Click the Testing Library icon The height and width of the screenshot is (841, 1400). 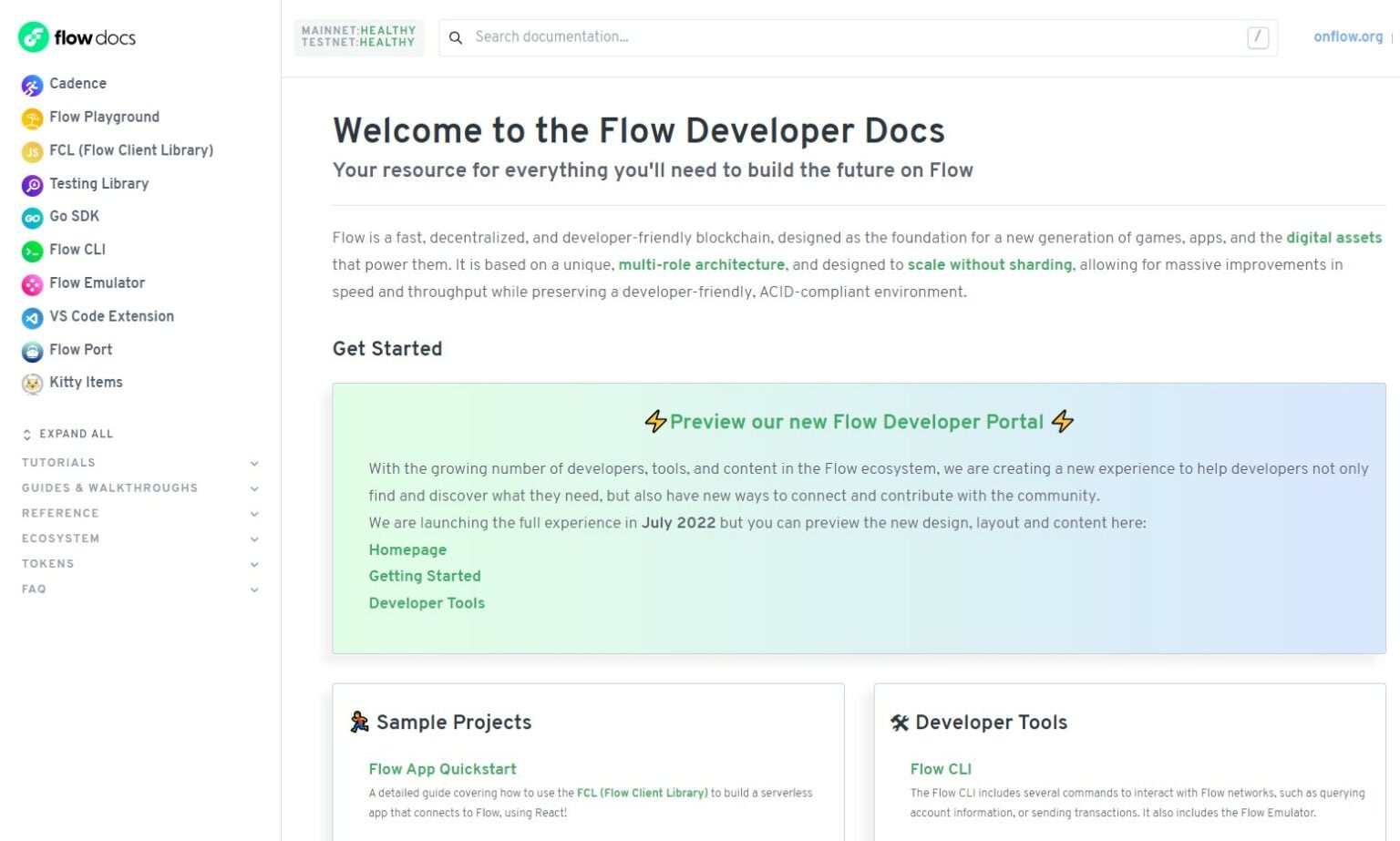coord(32,185)
